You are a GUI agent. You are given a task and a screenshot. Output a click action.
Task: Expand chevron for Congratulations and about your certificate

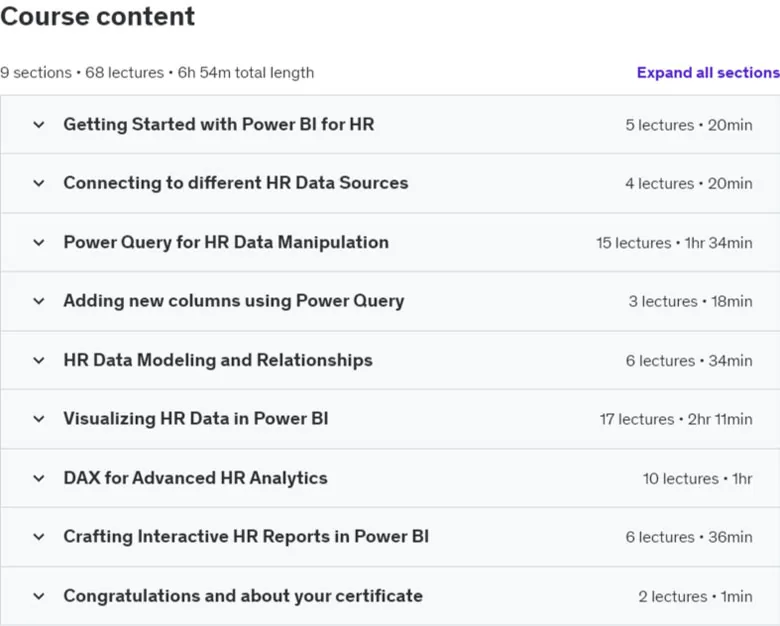coord(39,596)
